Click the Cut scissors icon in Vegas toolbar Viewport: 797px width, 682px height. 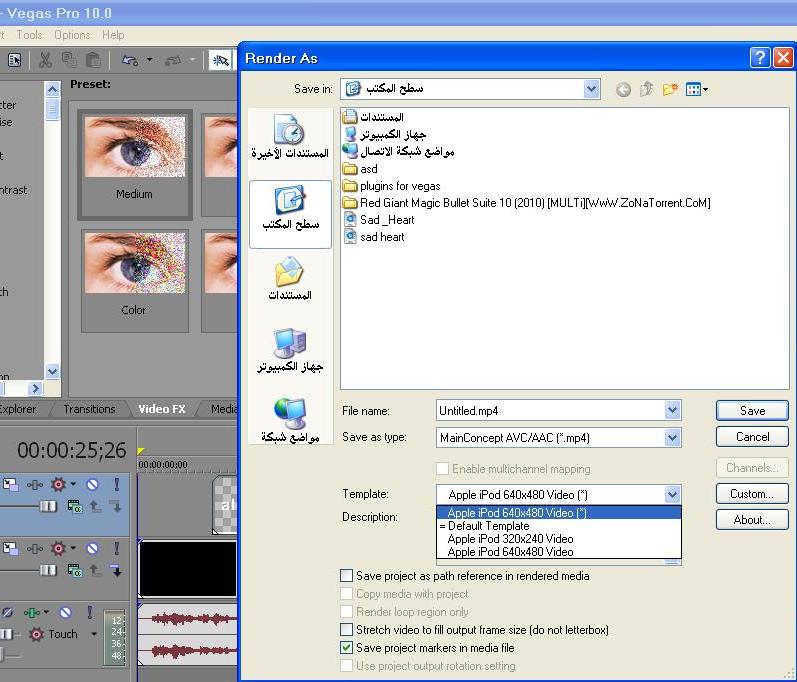point(45,60)
